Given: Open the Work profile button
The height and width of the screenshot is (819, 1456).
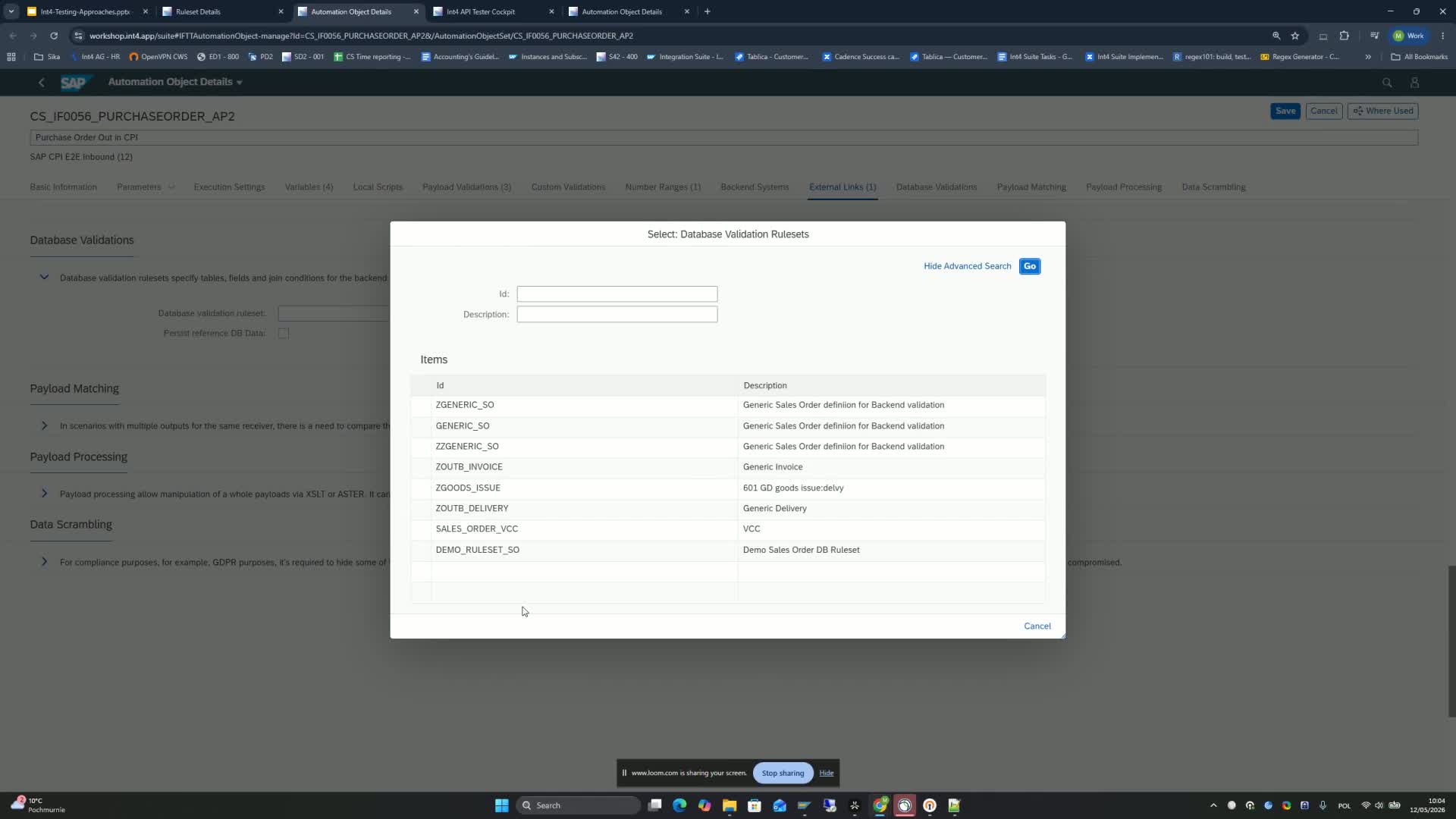Looking at the screenshot, I should pyautogui.click(x=1409, y=36).
